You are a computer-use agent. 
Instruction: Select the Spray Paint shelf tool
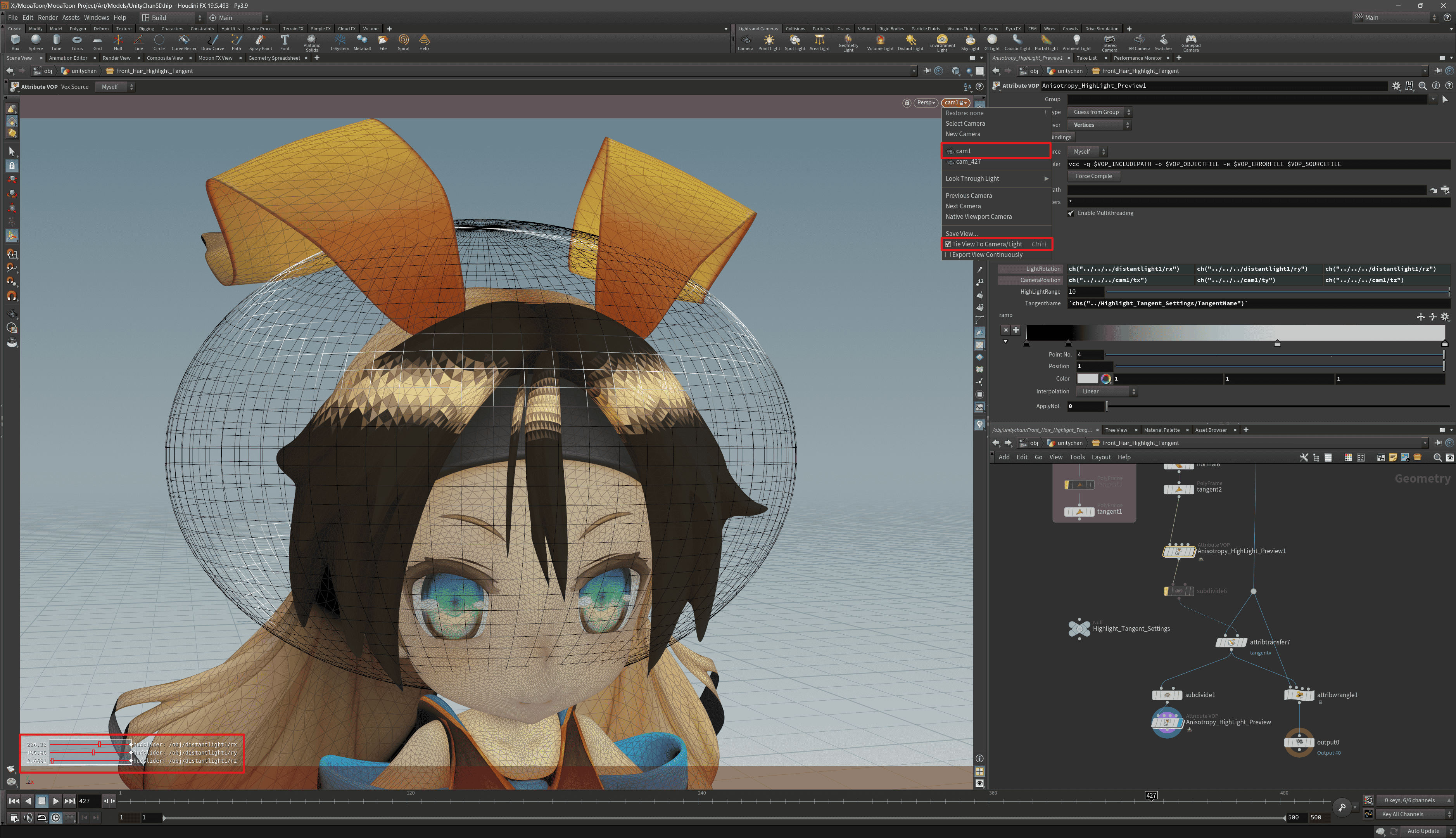[x=261, y=42]
